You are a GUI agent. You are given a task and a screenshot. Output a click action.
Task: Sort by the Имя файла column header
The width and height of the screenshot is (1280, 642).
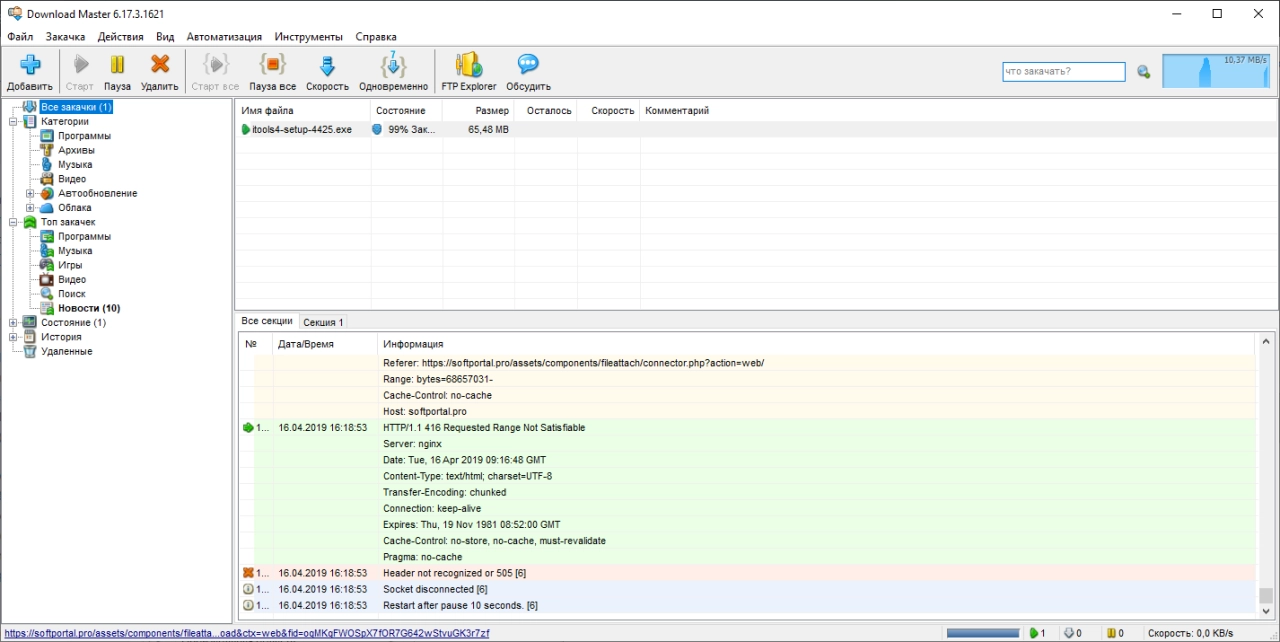click(302, 110)
